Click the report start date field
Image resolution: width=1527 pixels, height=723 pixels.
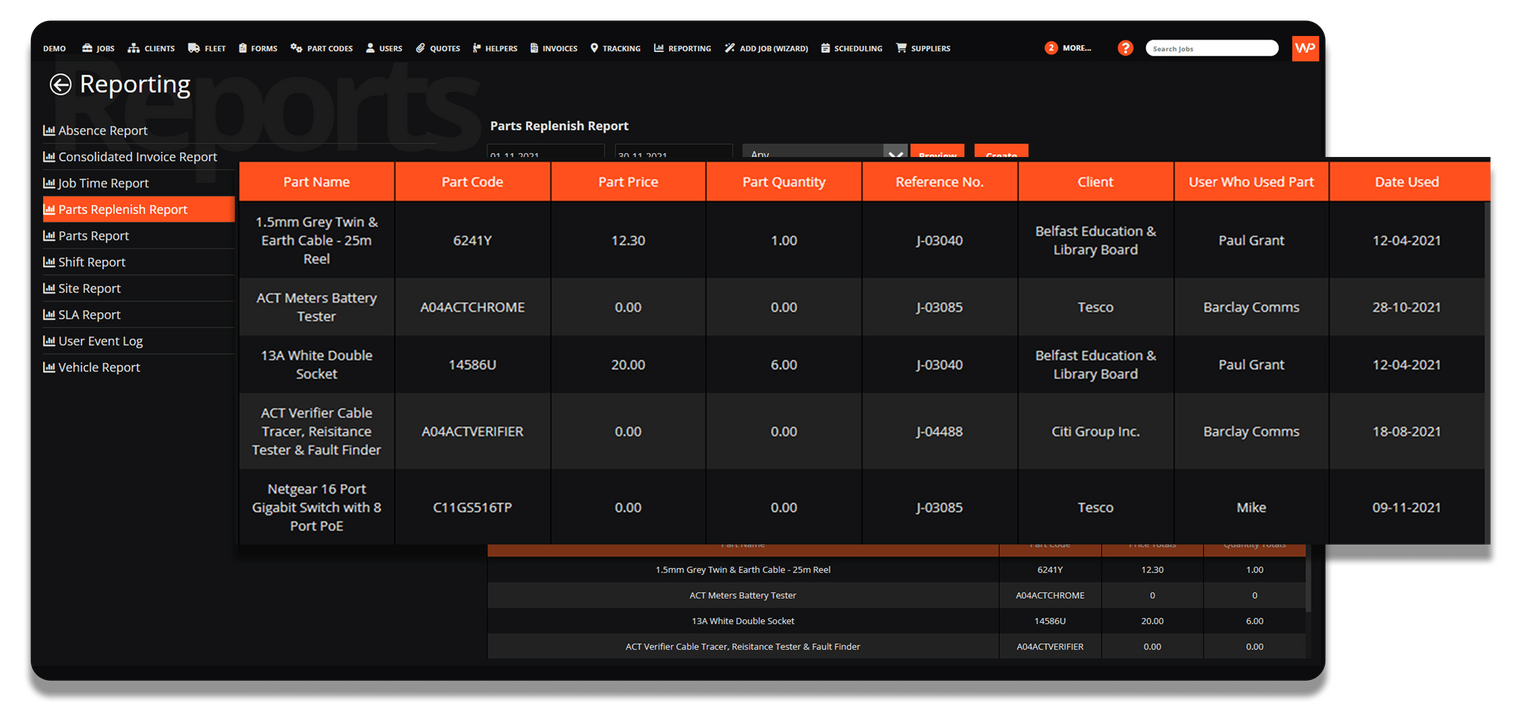click(x=545, y=154)
